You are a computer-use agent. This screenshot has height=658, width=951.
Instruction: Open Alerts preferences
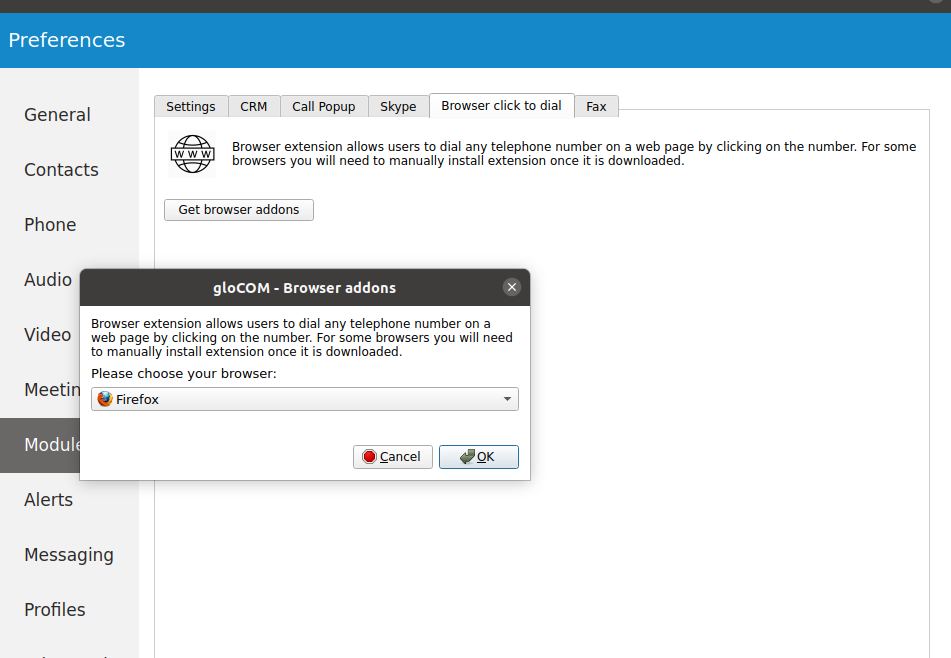[49, 500]
